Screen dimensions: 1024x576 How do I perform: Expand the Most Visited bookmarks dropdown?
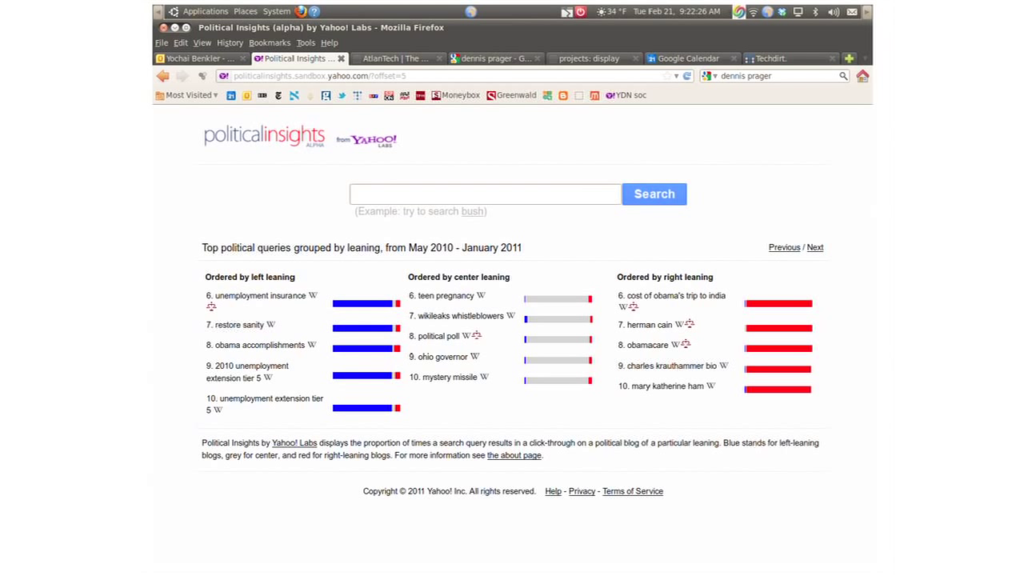[187, 95]
